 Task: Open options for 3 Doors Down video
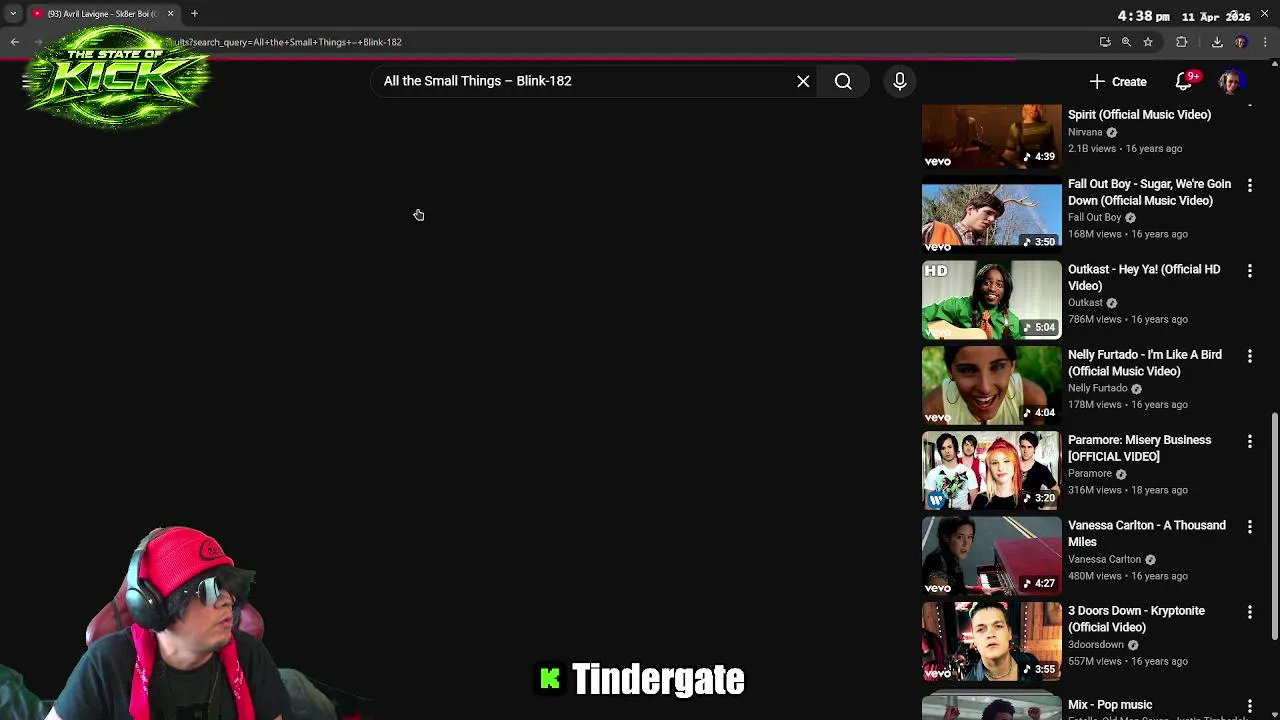pos(1249,612)
